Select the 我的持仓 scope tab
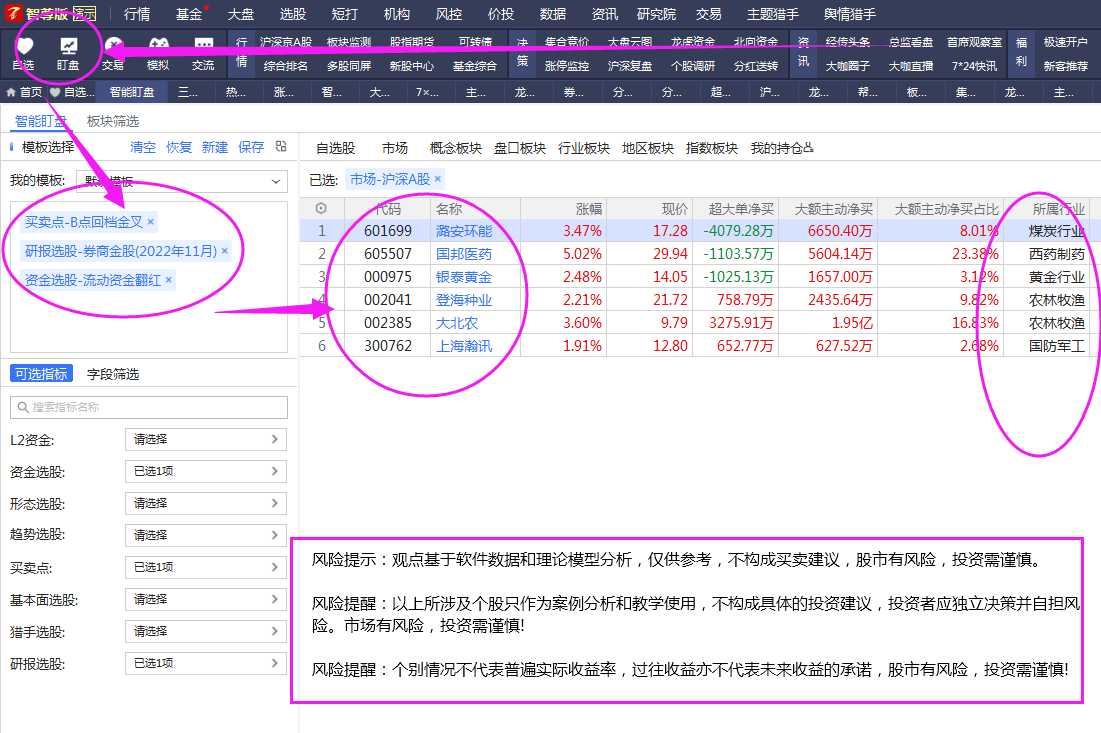 click(x=782, y=148)
